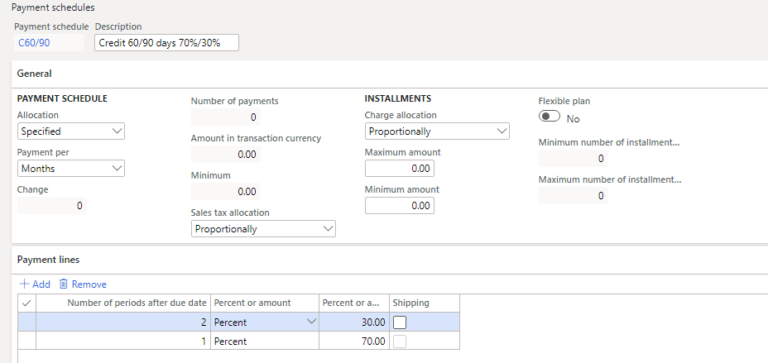The width and height of the screenshot is (768, 363).
Task: Check Shipping box in the 30.00 row
Action: 400,322
